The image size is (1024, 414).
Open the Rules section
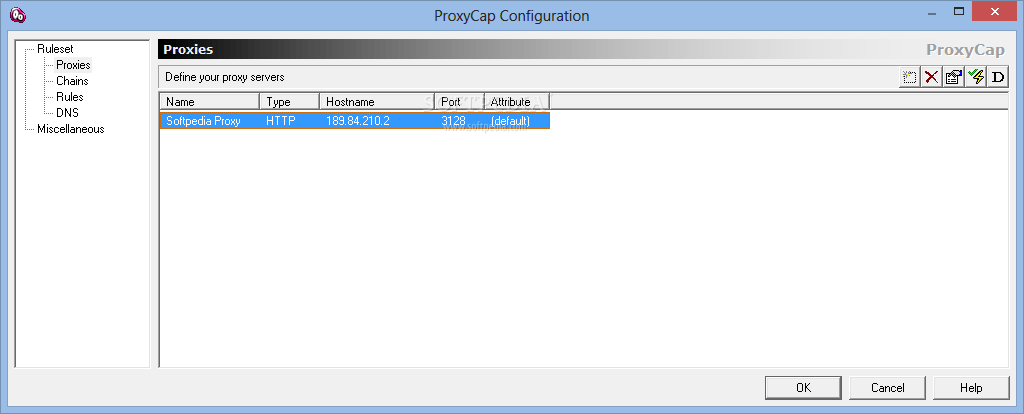(69, 97)
